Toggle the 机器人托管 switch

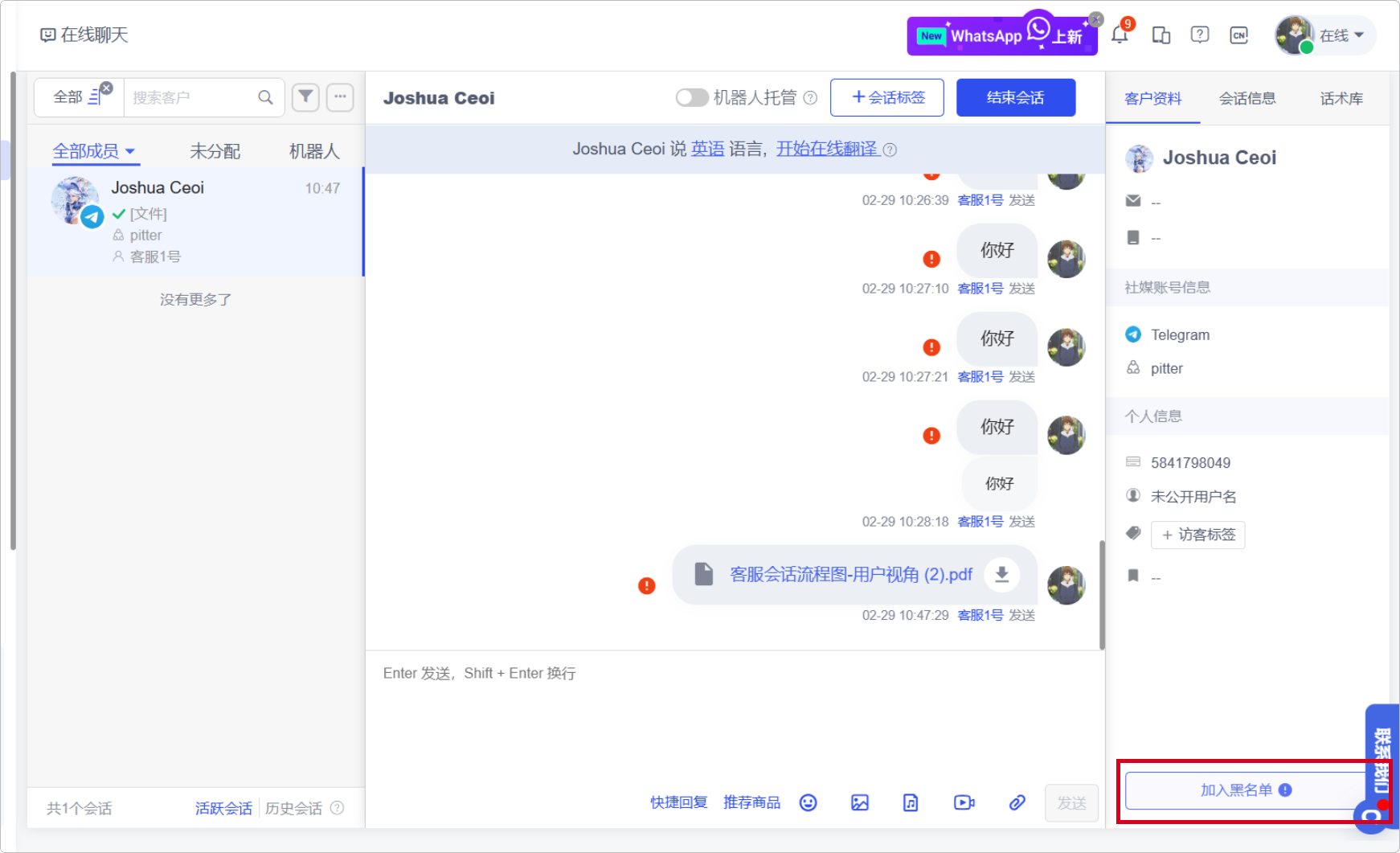coord(691,97)
